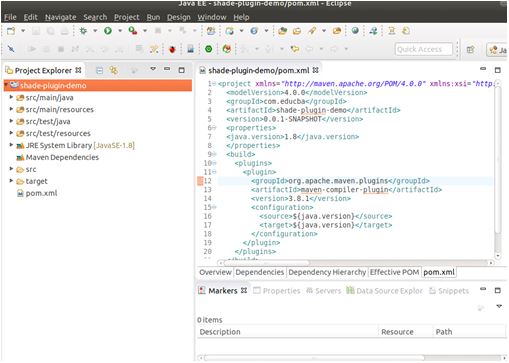The width and height of the screenshot is (509, 363).
Task: Toggle fold marker on line 10 plugins
Action: [x=214, y=163]
